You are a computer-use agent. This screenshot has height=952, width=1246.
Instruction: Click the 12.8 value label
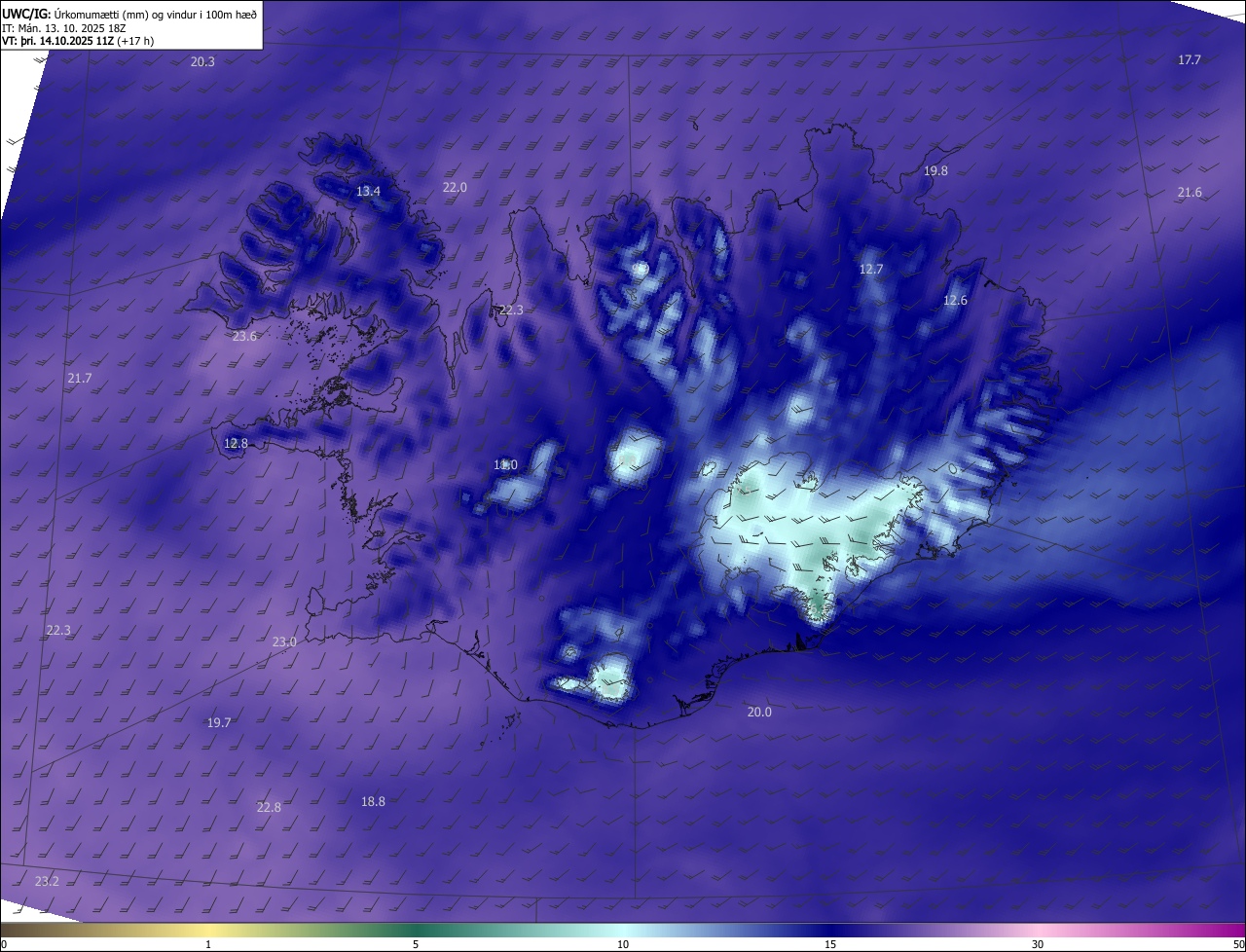(237, 443)
